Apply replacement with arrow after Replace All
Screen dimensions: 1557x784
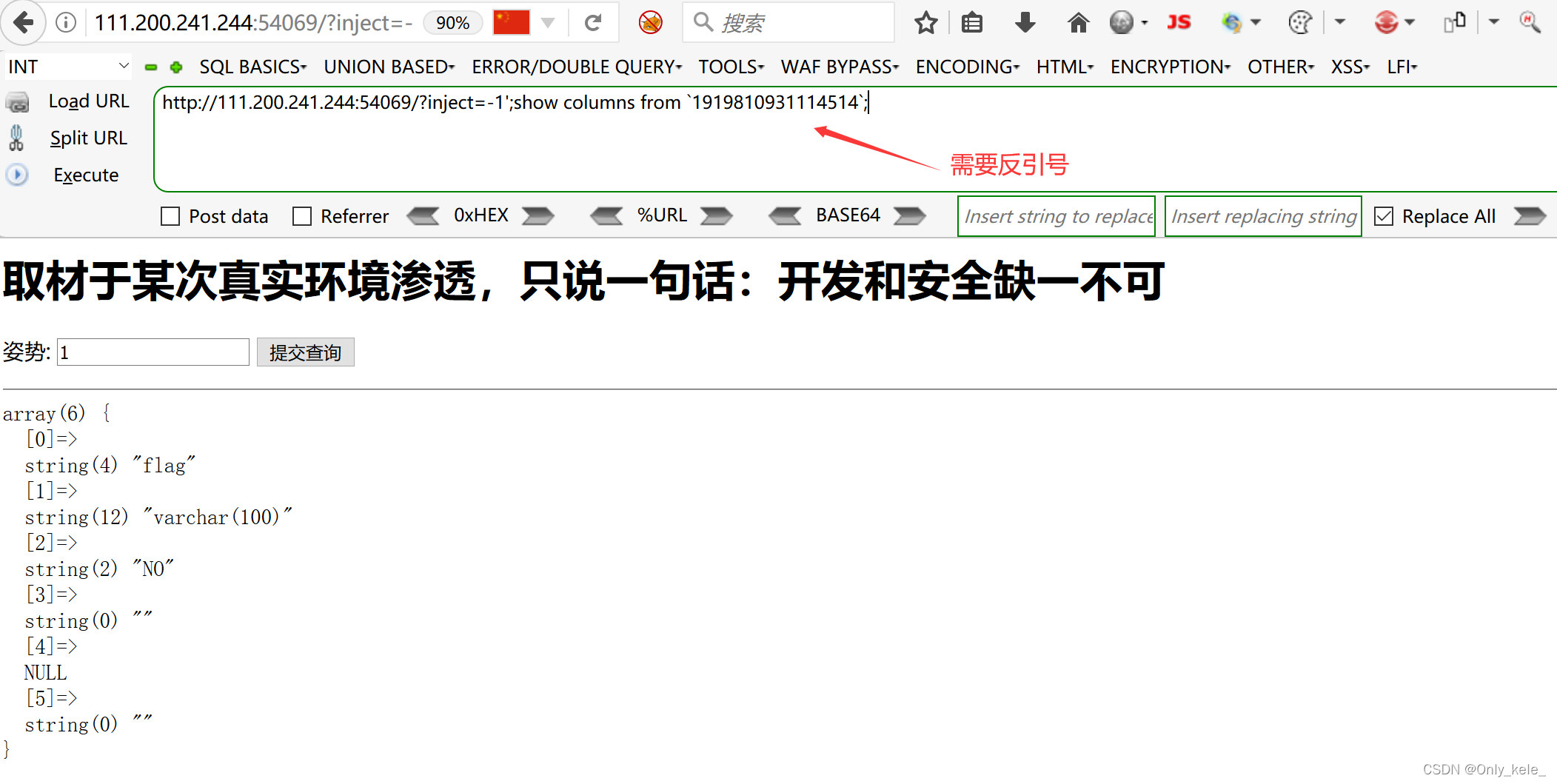pos(1530,215)
